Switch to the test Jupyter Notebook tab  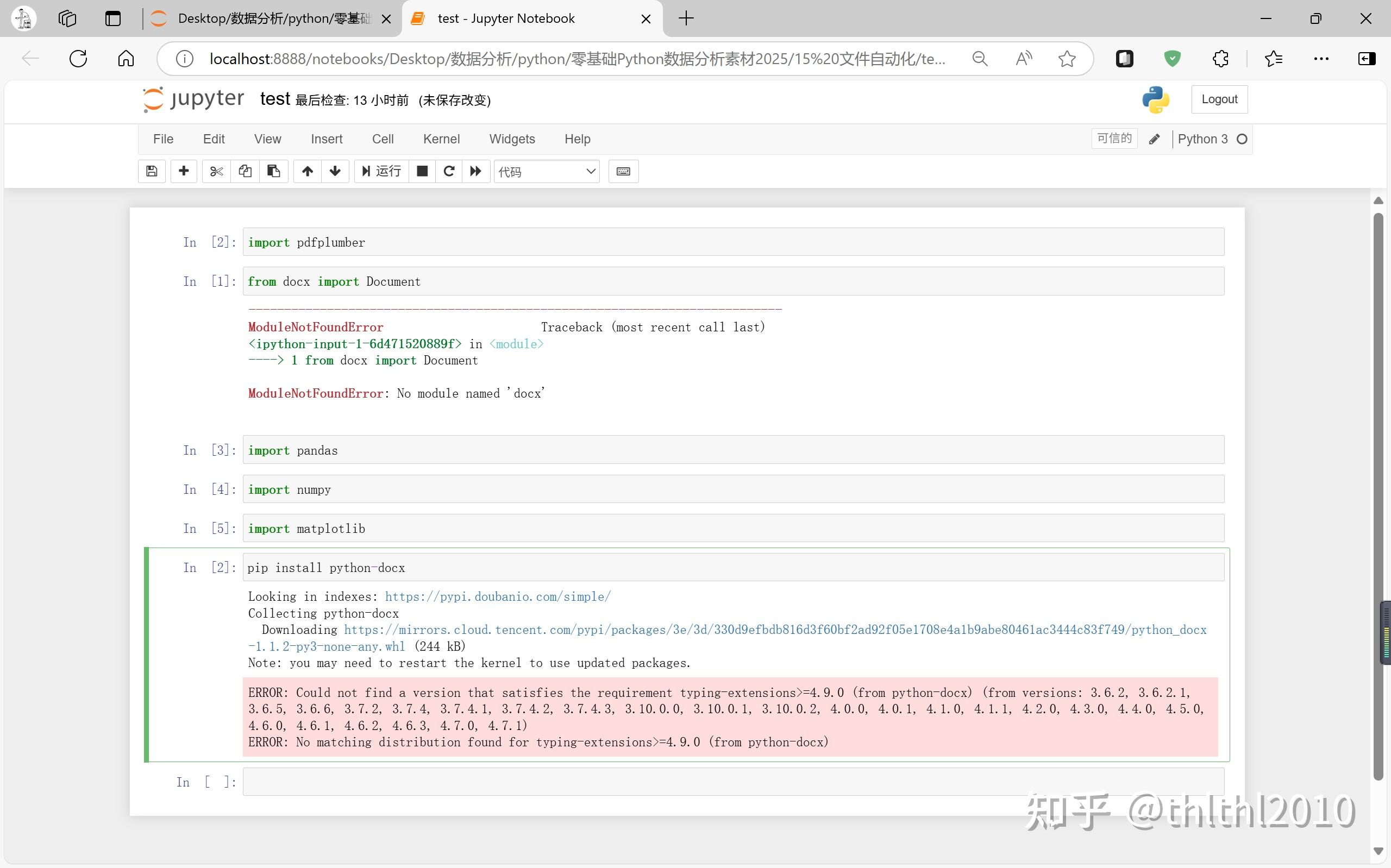[505, 18]
